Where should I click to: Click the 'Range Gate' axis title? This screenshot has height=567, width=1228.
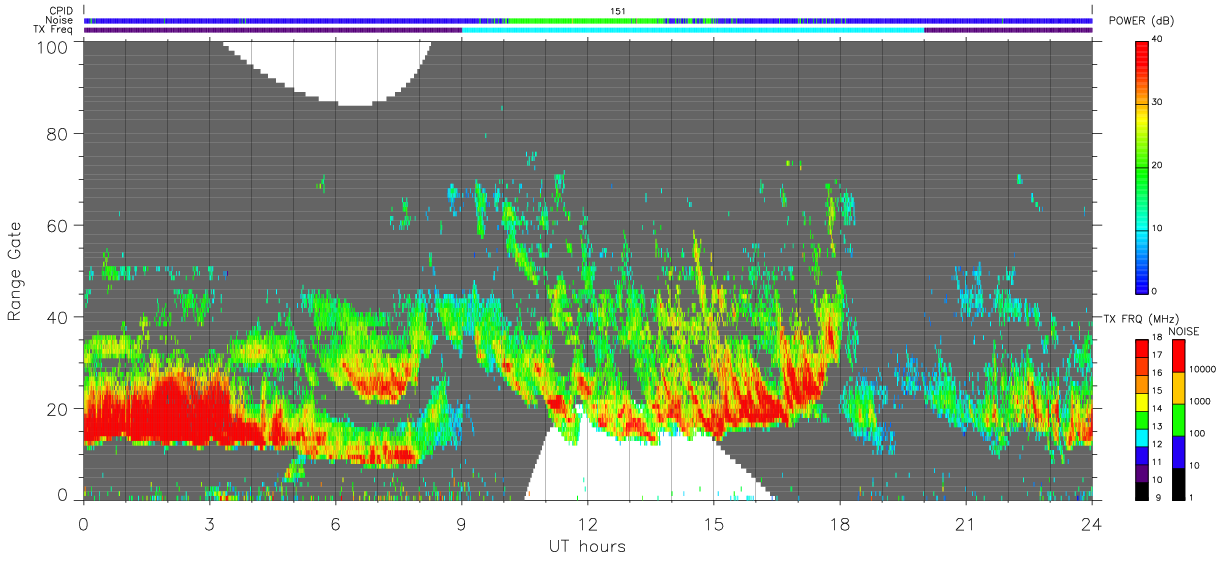tap(15, 269)
